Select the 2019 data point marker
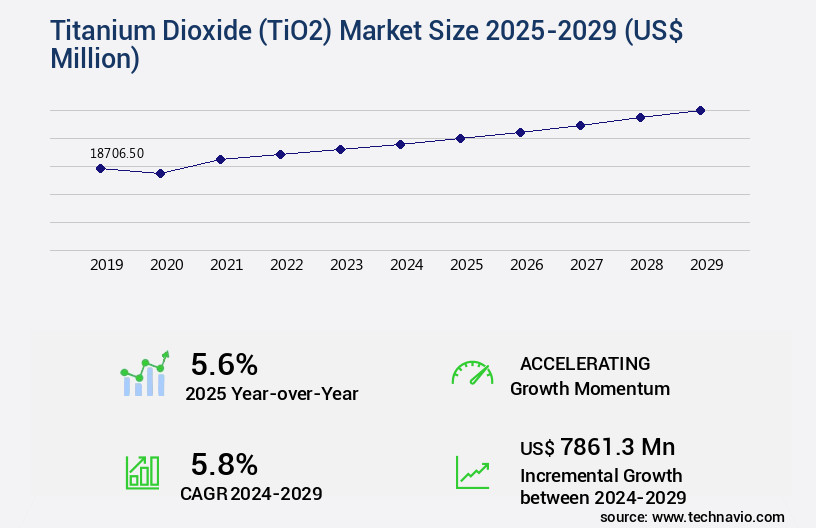The height and width of the screenshot is (528, 816). coord(100,168)
